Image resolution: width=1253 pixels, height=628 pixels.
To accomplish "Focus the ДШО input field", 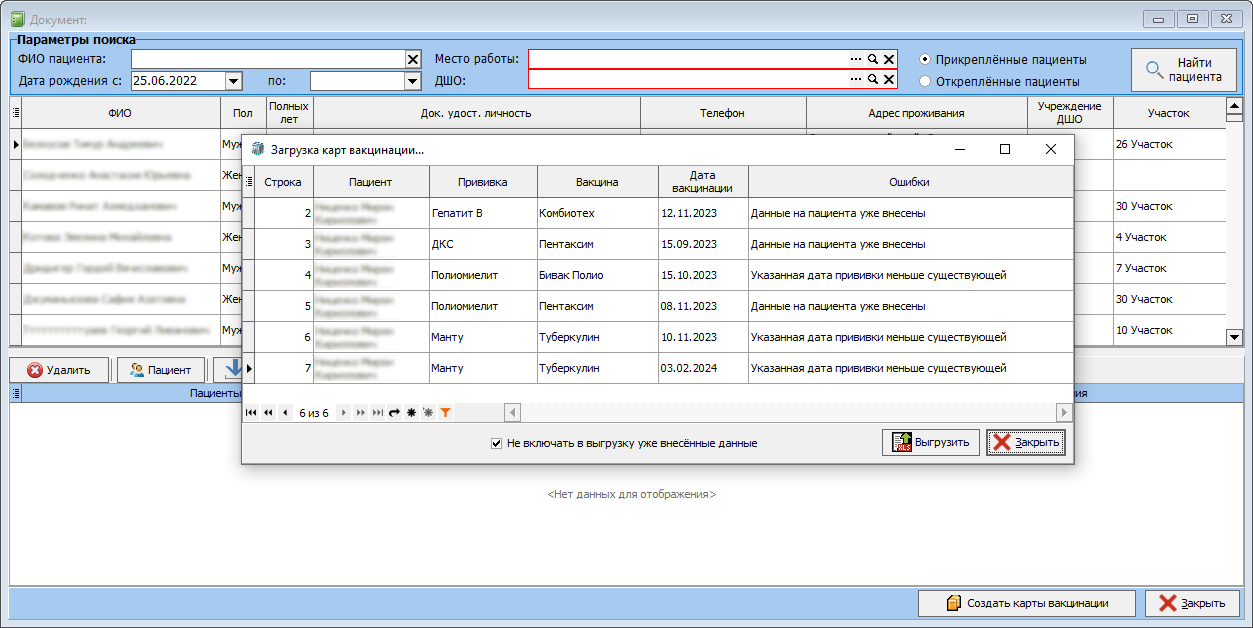I will (x=688, y=79).
